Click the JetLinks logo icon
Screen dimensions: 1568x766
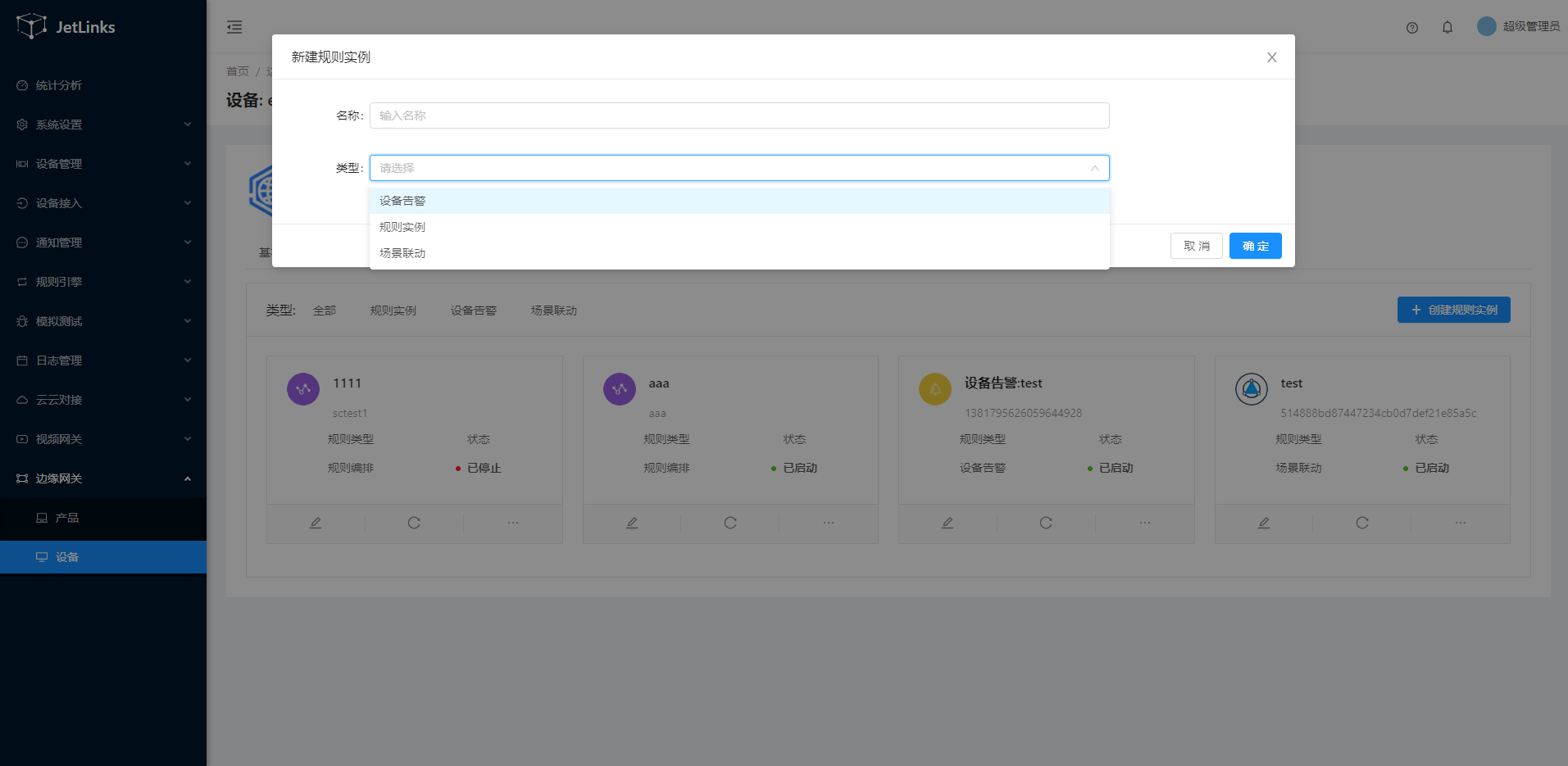31,26
